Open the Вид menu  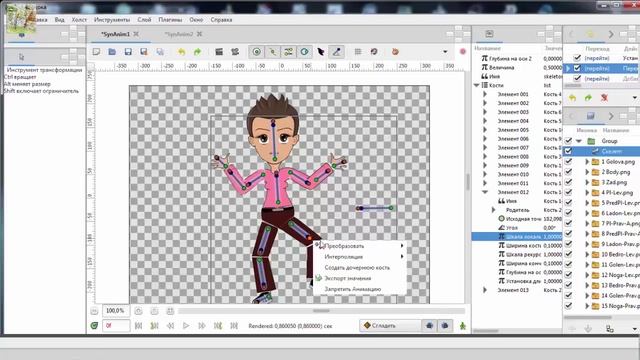(x=60, y=20)
